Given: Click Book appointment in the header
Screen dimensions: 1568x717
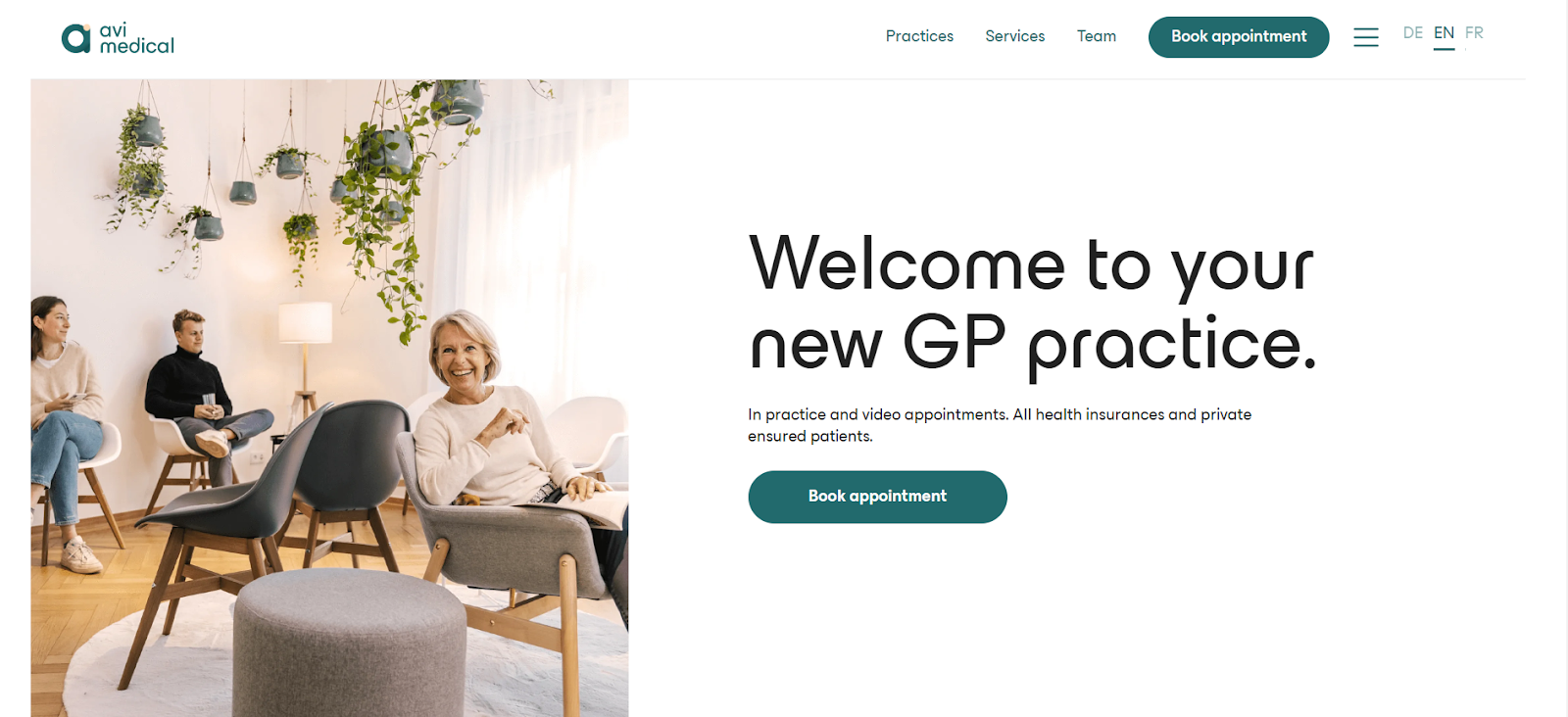Looking at the screenshot, I should point(1239,37).
